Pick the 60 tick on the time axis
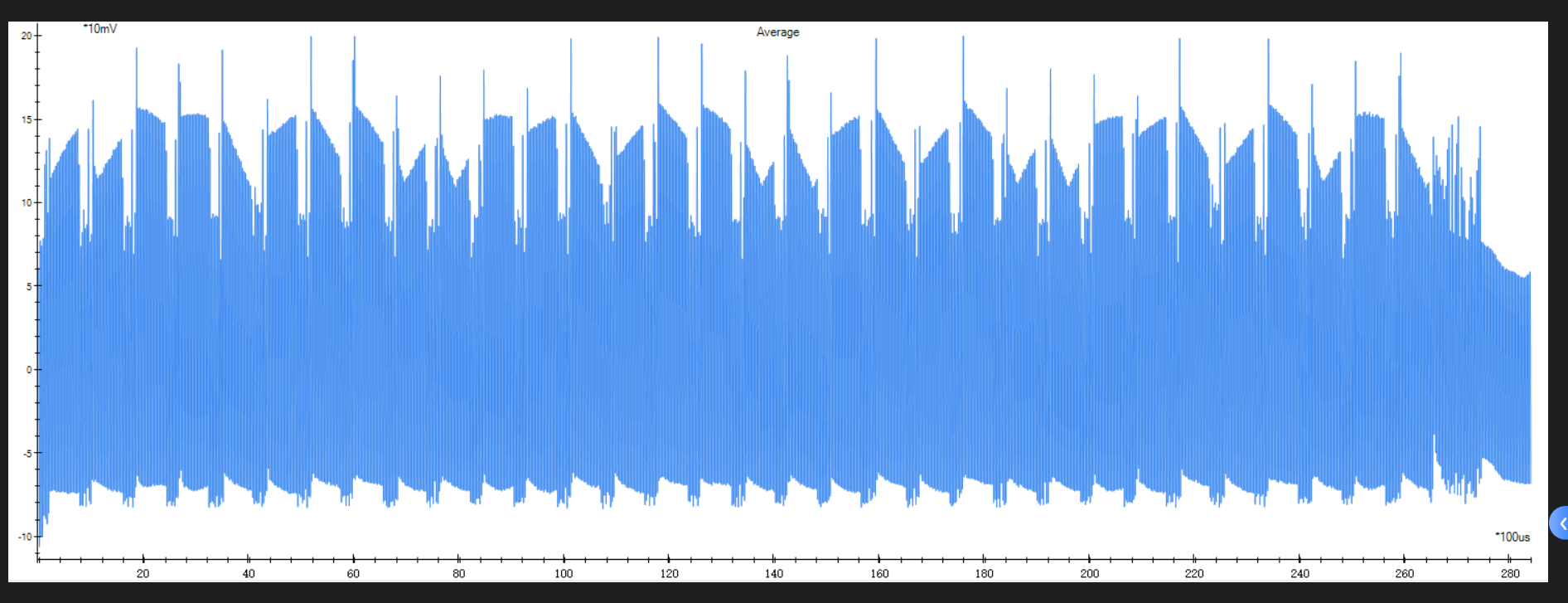Screen dimensions: 1568x603 (354, 573)
